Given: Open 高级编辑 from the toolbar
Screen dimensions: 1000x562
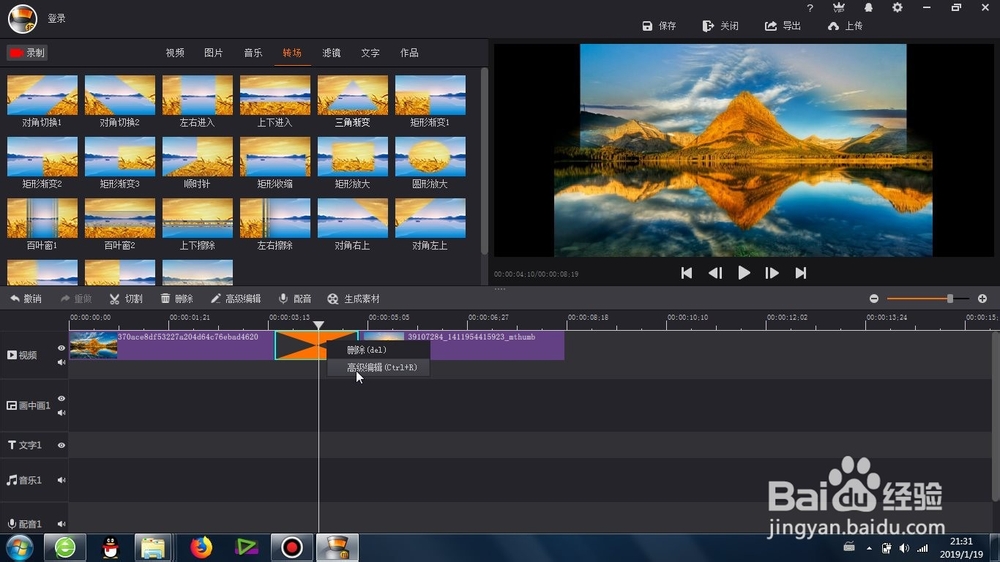Looking at the screenshot, I should click(x=235, y=299).
